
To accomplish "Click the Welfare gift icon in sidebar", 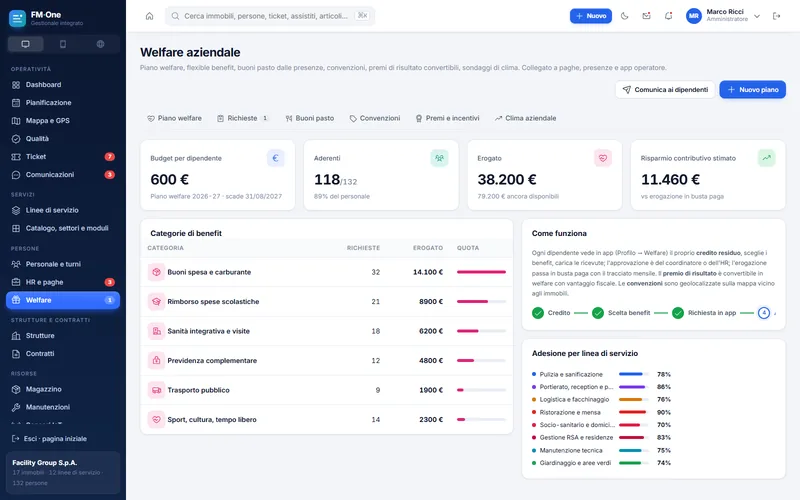I will (x=16, y=300).
